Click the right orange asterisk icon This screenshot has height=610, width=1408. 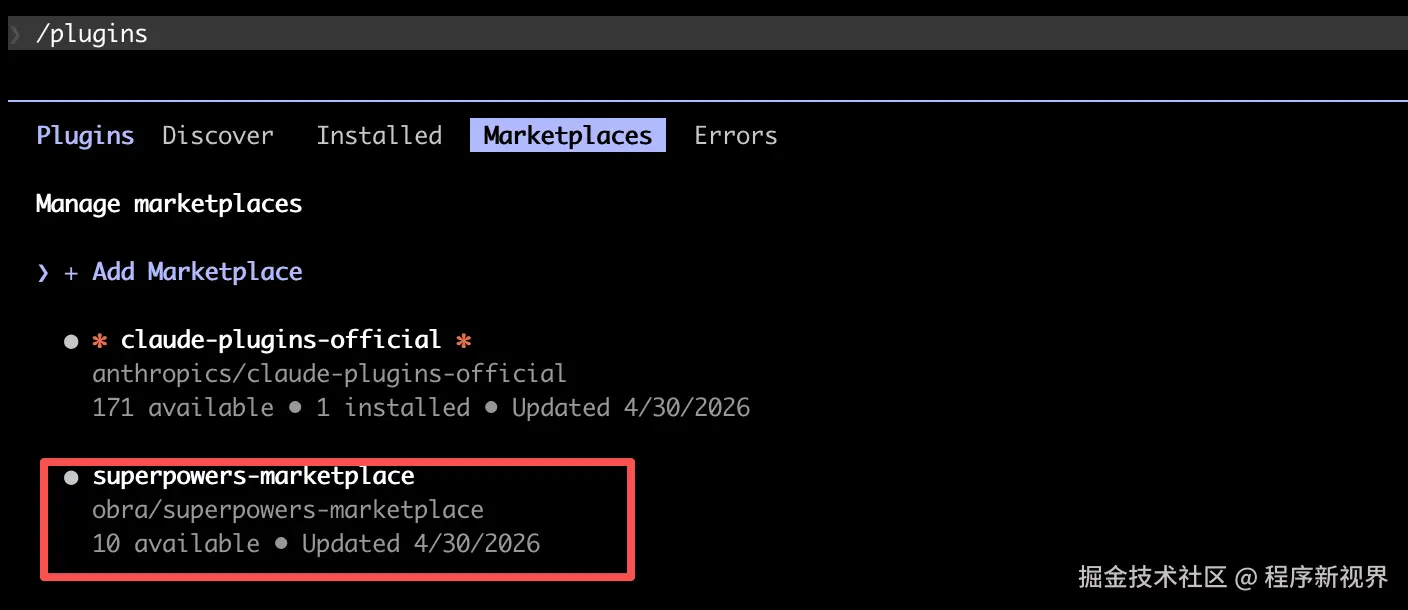point(463,341)
